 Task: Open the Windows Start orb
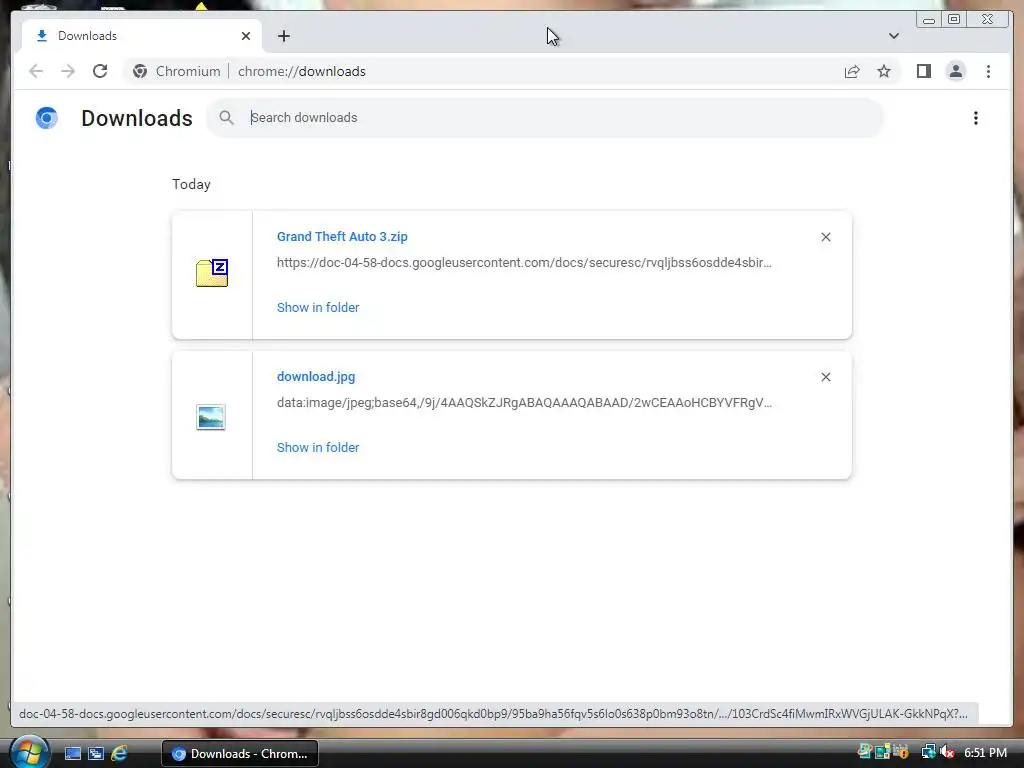(x=29, y=752)
